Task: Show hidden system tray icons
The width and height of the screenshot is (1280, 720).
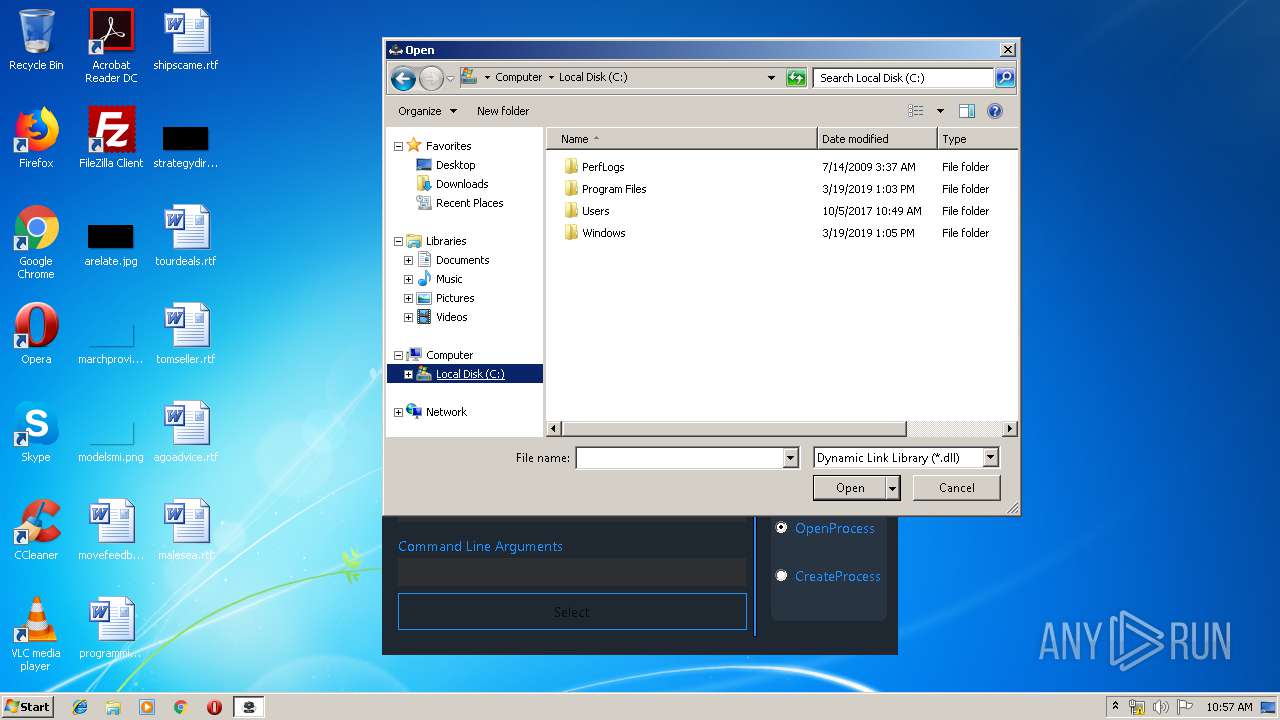Action: pos(1116,707)
